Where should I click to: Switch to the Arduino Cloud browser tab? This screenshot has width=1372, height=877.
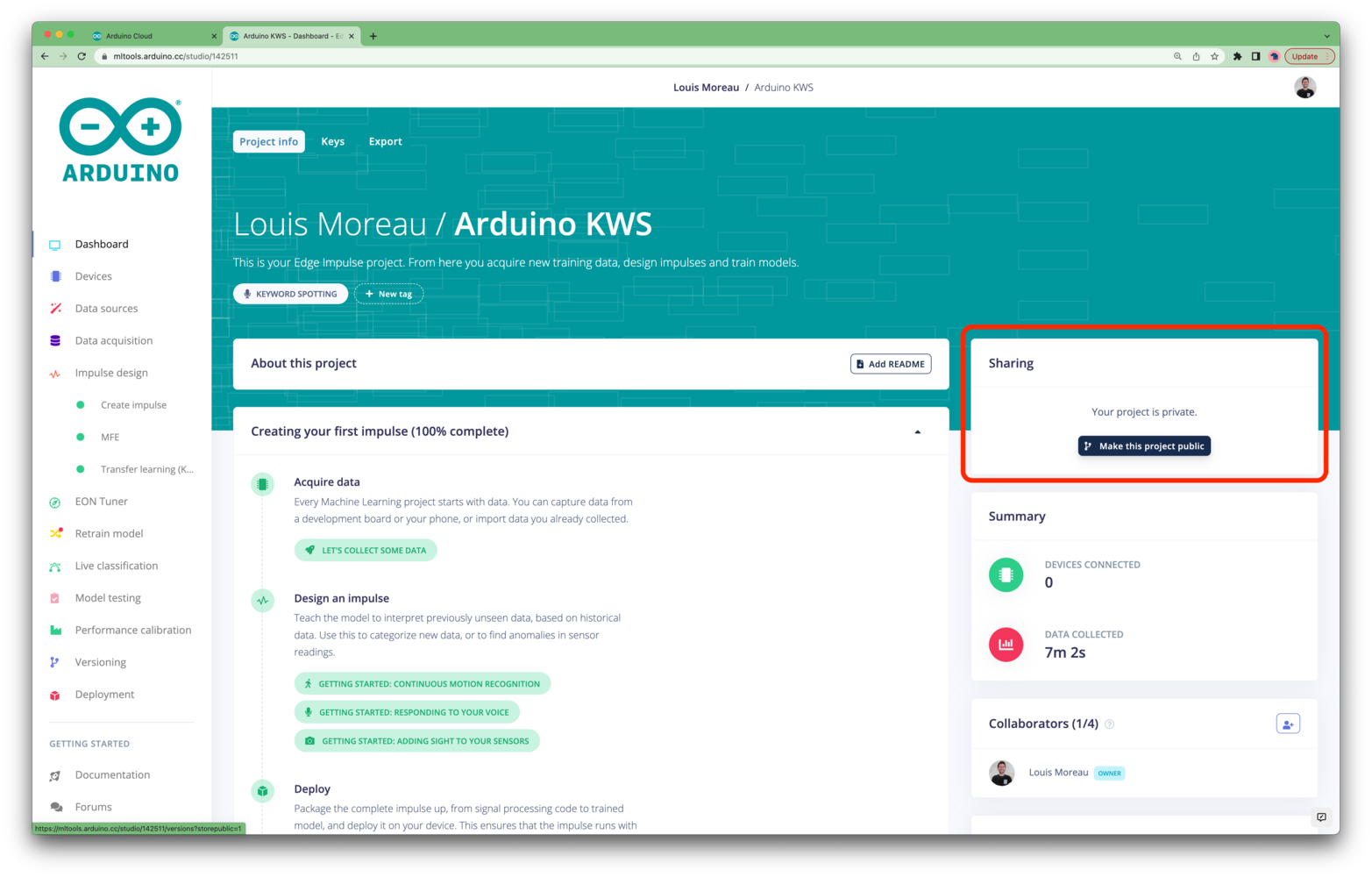153,36
